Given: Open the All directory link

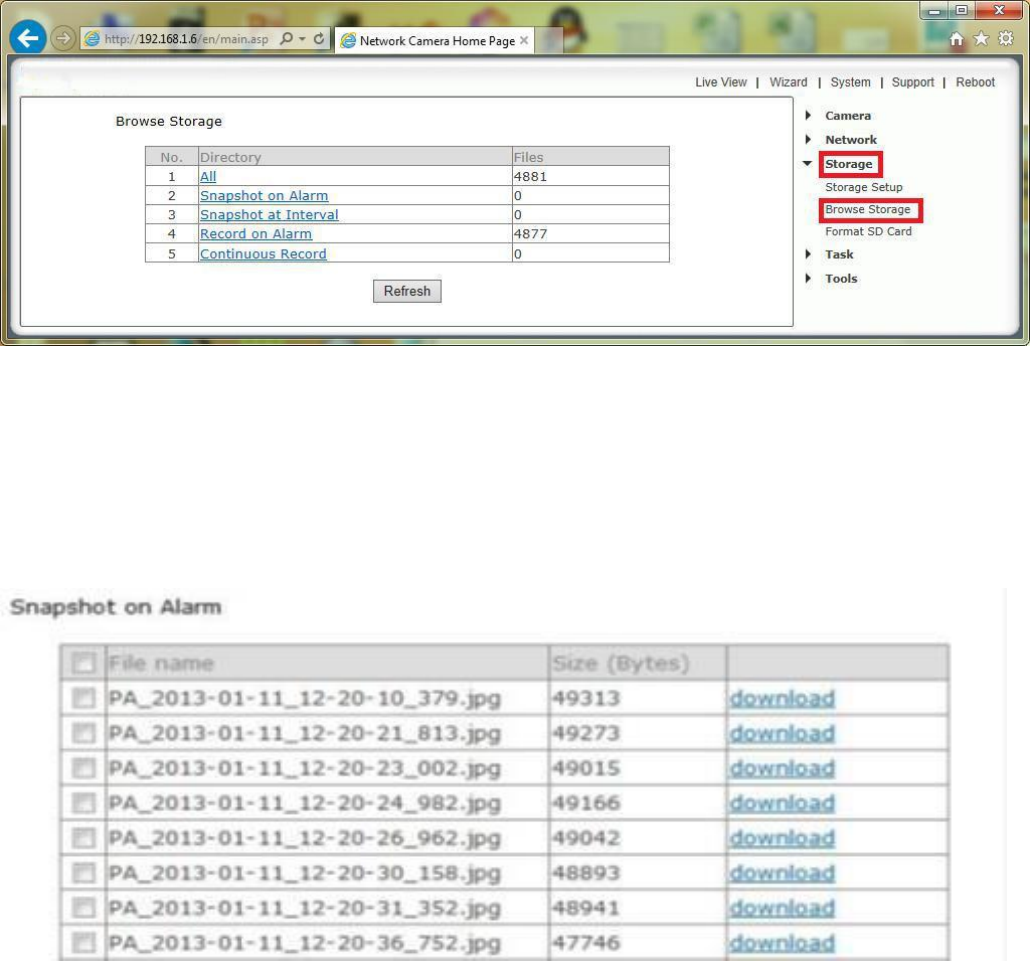Looking at the screenshot, I should (208, 176).
